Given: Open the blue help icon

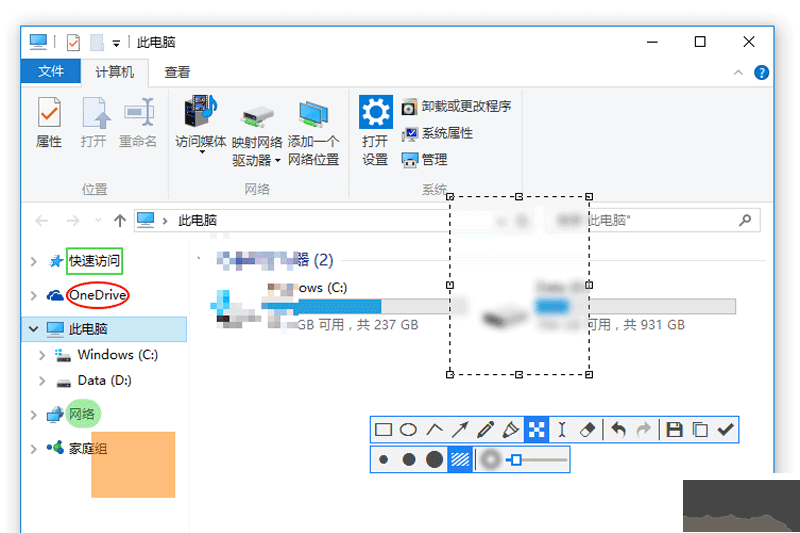Looking at the screenshot, I should pyautogui.click(x=761, y=72).
